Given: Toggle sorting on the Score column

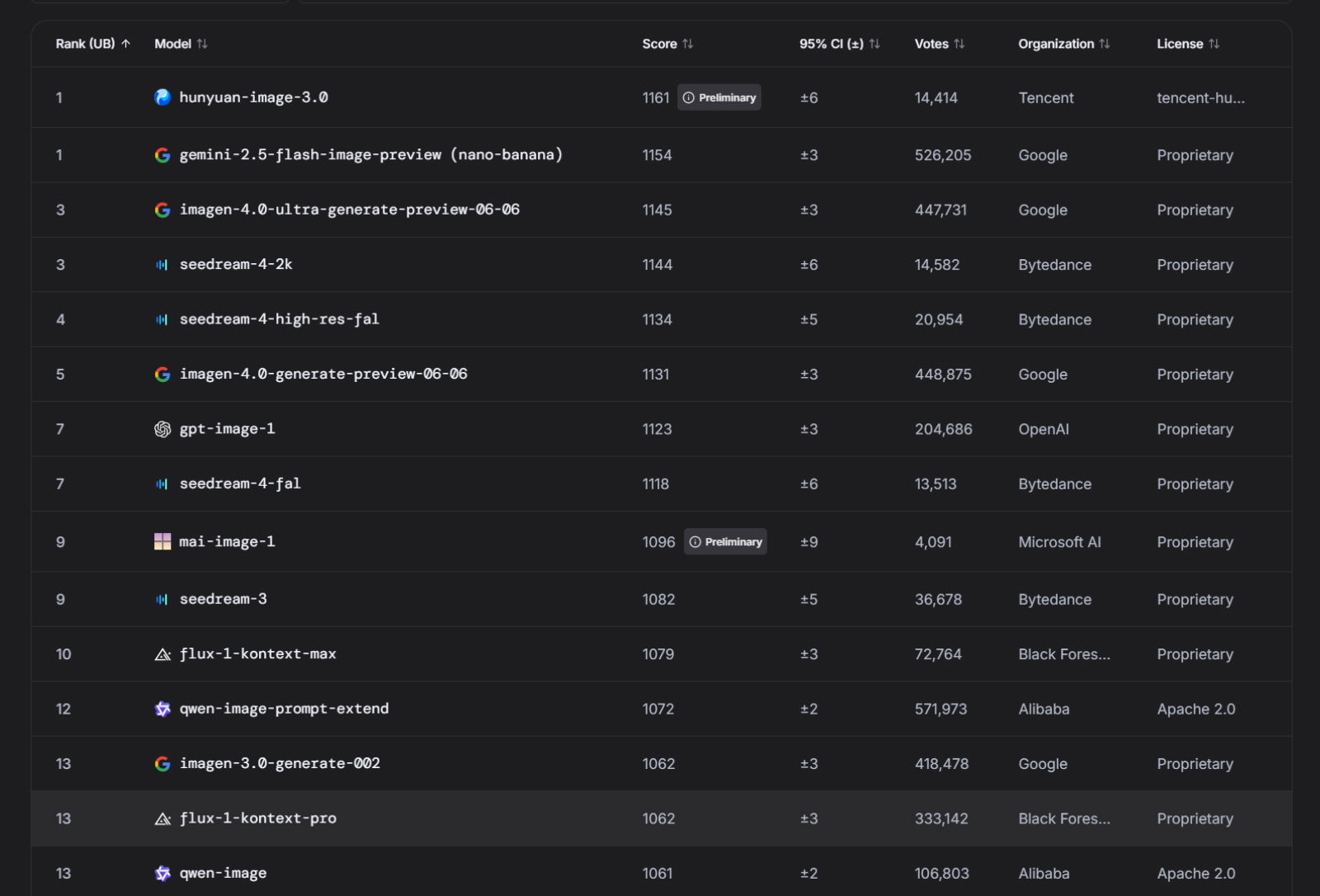Looking at the screenshot, I should 668,44.
